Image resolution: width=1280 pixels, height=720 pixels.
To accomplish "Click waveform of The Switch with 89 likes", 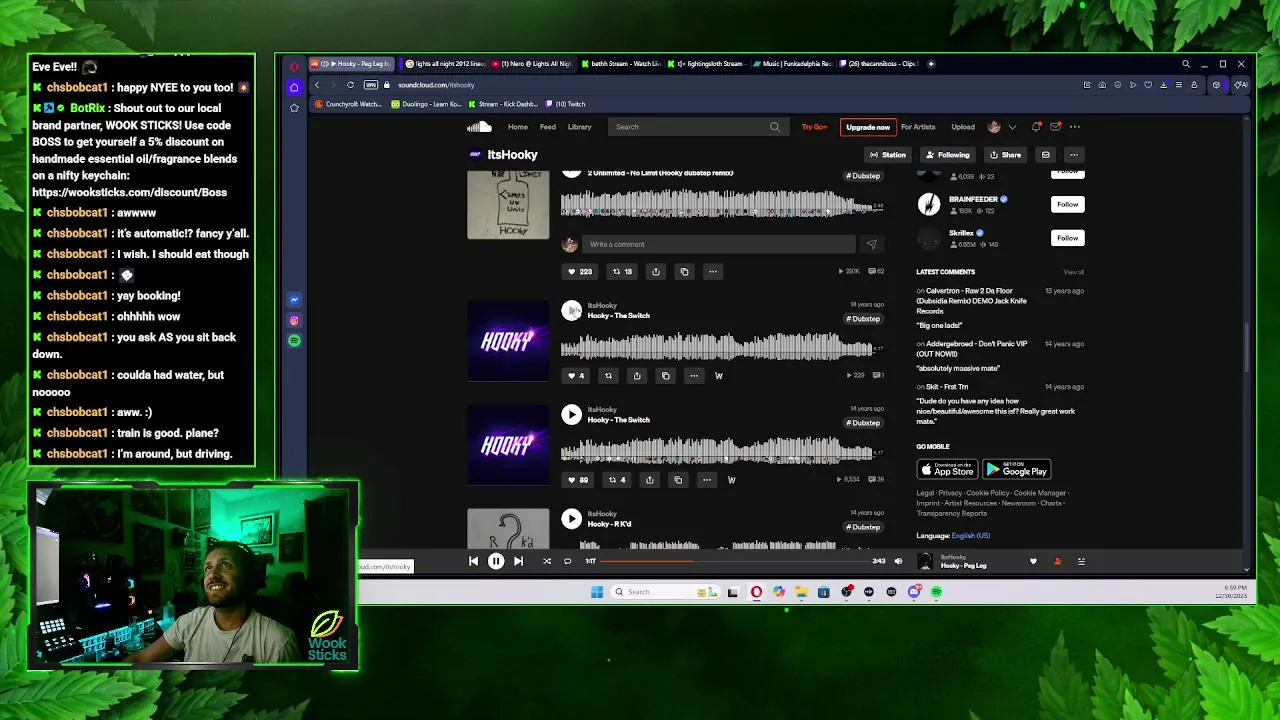I will point(718,452).
